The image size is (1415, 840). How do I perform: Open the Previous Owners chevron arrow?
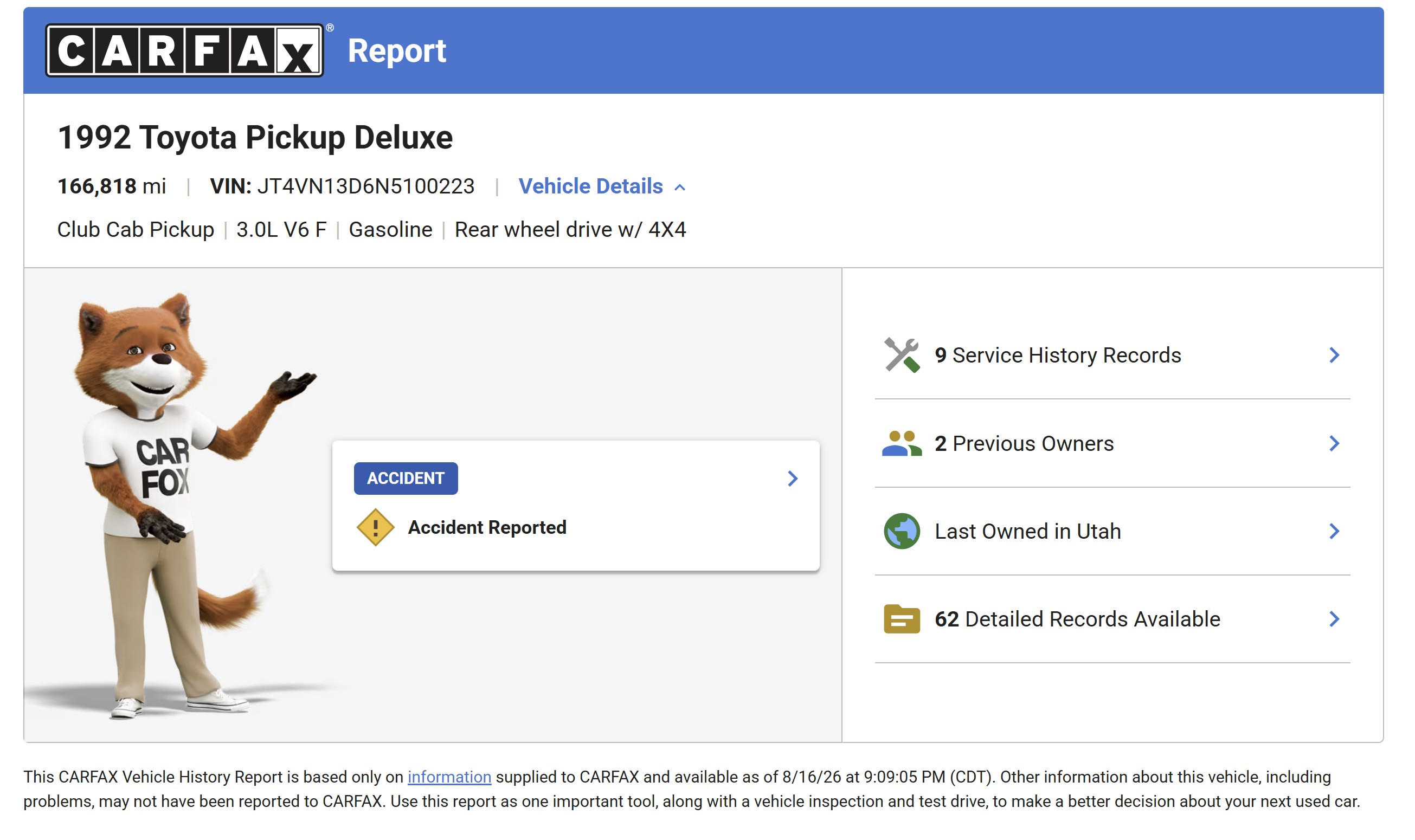point(1334,443)
